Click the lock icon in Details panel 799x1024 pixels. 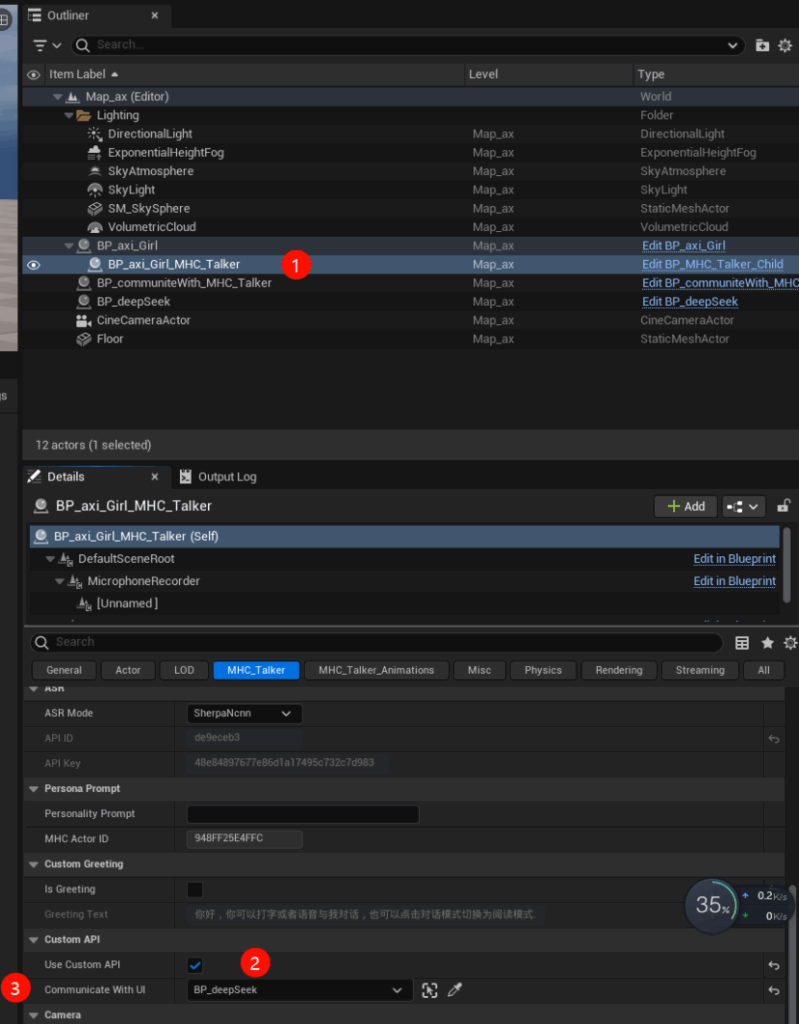pyautogui.click(x=784, y=506)
